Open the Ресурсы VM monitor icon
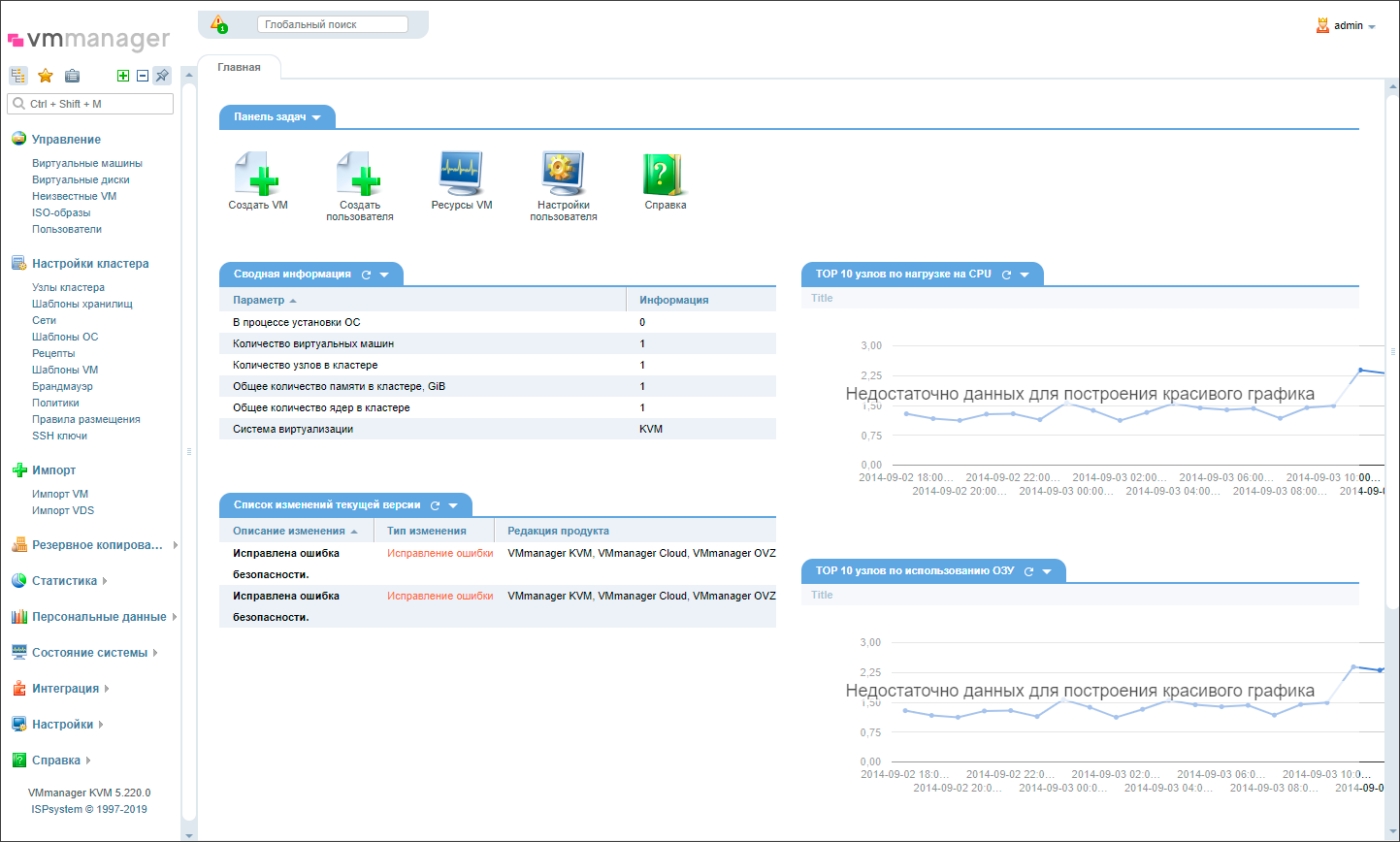Viewport: 1400px width, 842px height. coord(461,175)
